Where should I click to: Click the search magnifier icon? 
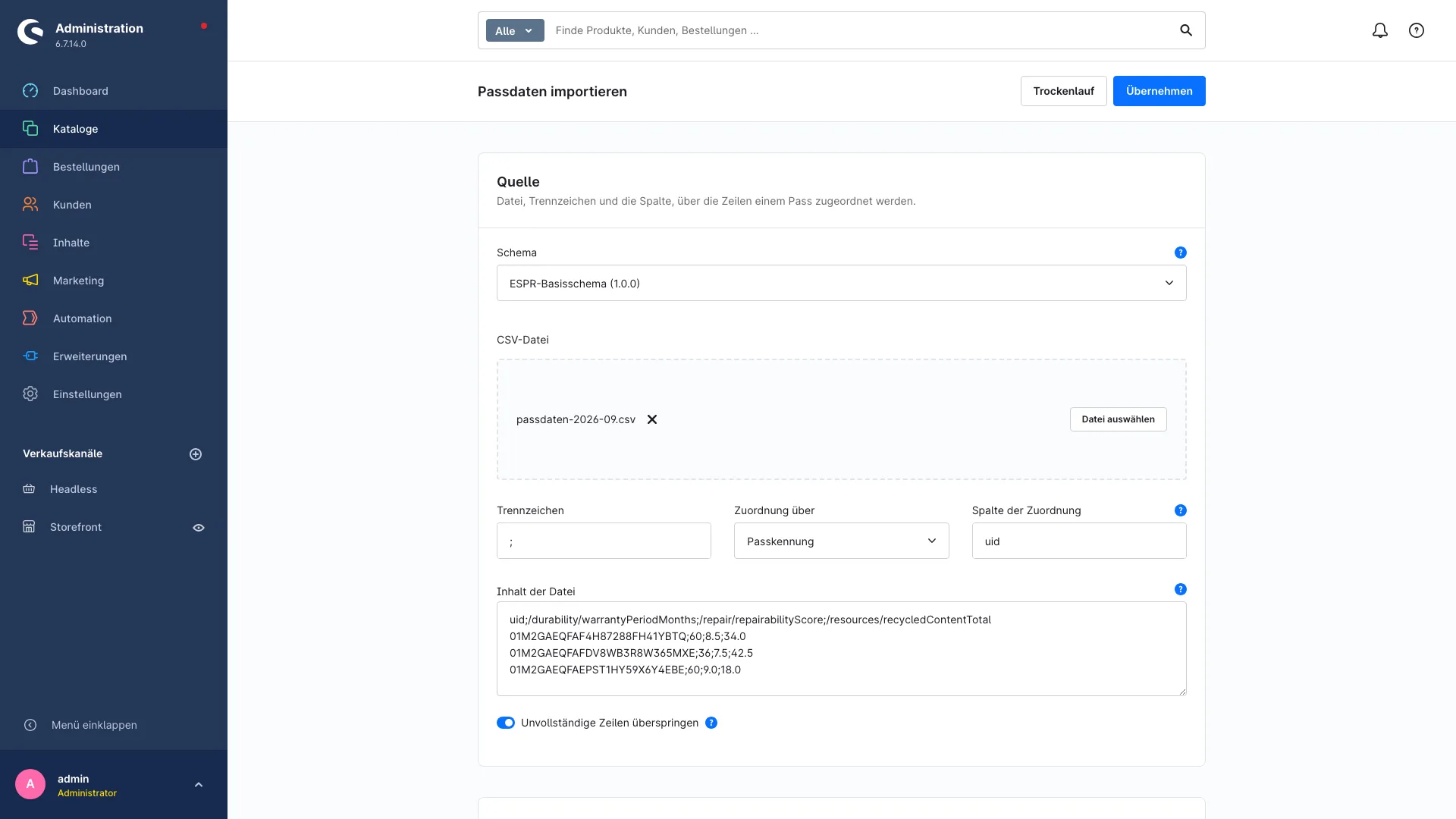tap(1186, 30)
